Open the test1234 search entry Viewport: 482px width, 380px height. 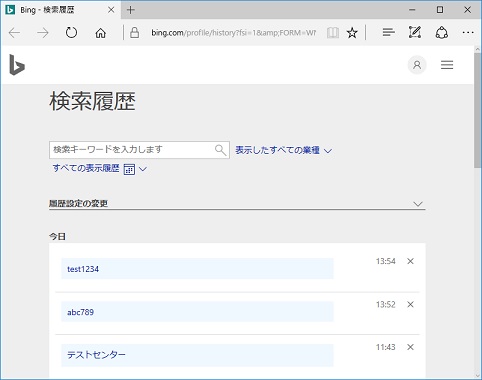pos(197,268)
